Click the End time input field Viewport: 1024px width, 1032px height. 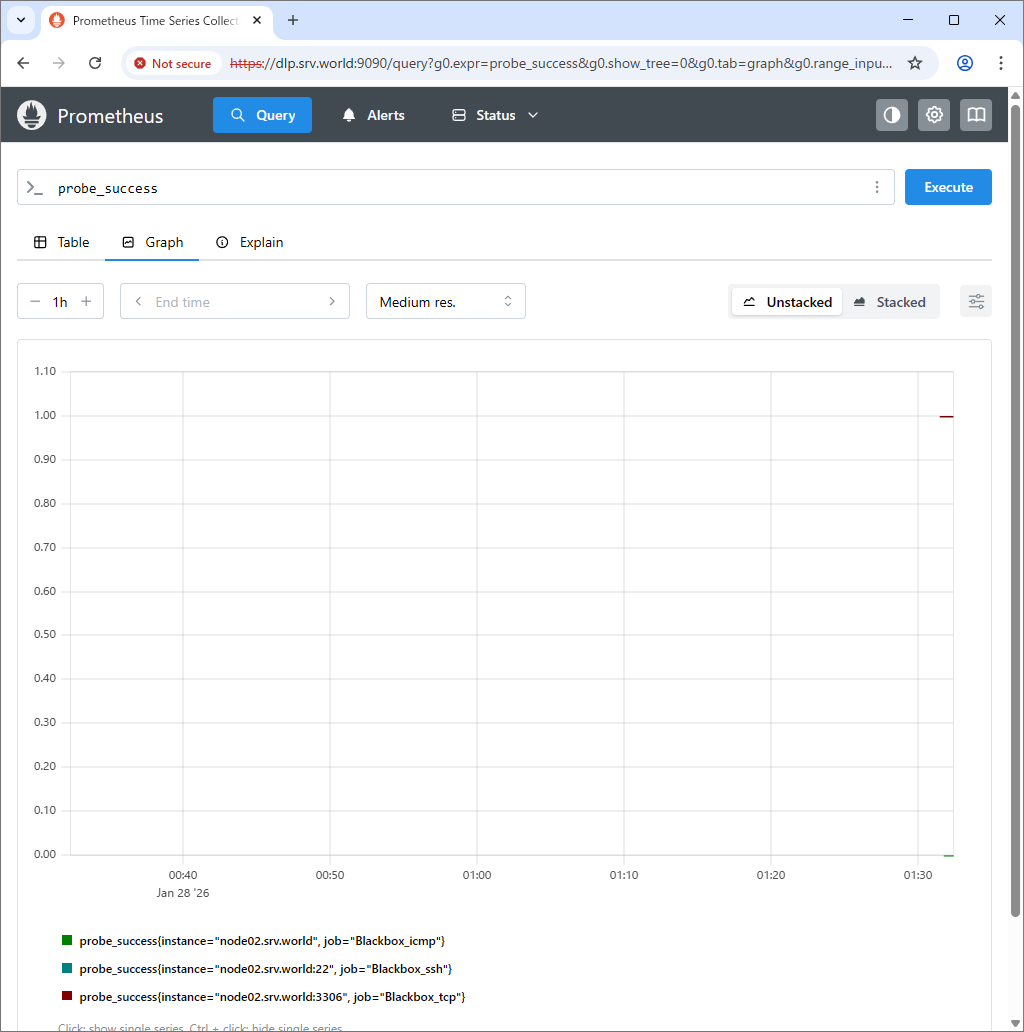[x=234, y=302]
